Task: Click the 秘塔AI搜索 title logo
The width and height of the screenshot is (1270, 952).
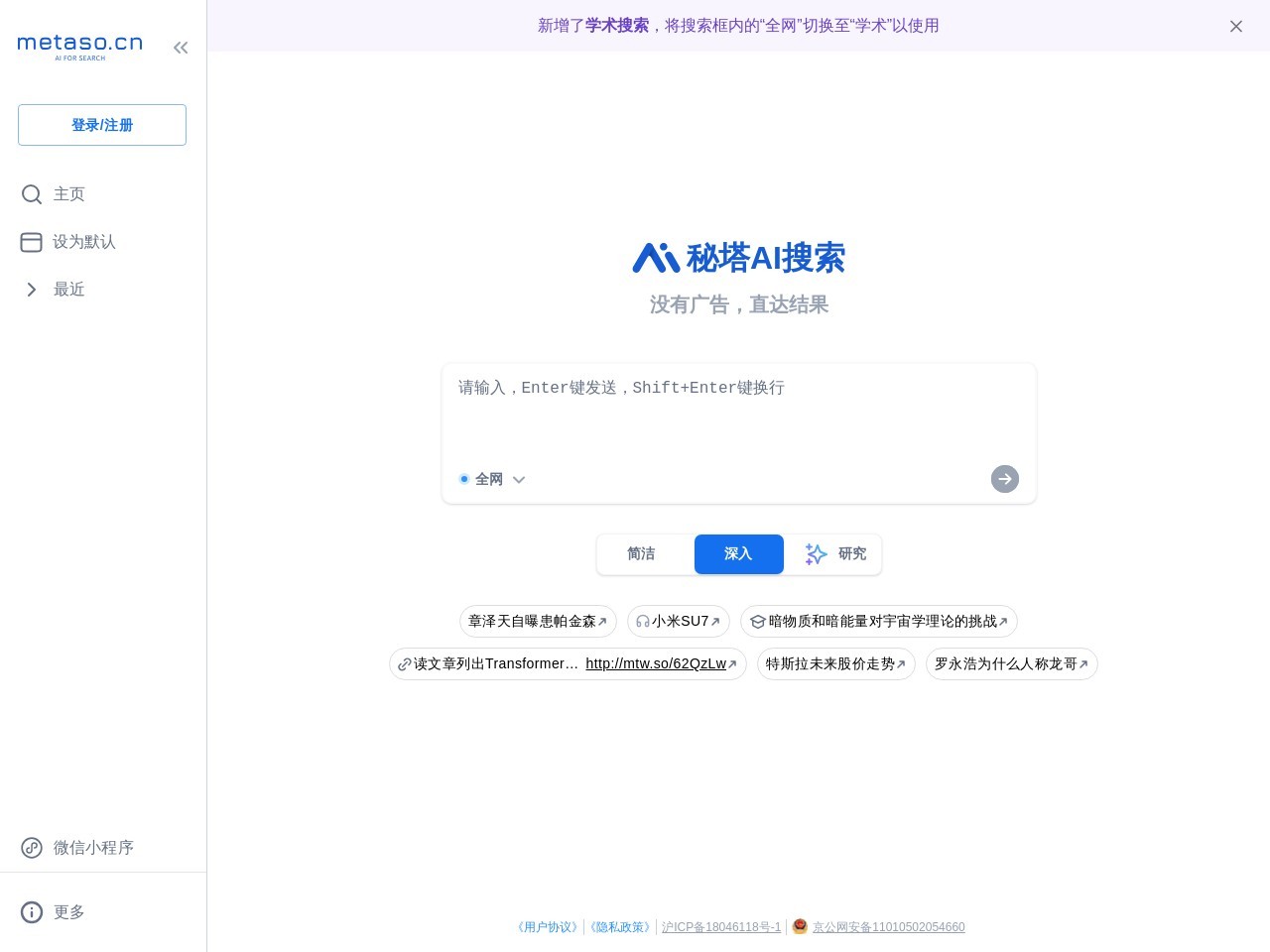Action: [739, 258]
